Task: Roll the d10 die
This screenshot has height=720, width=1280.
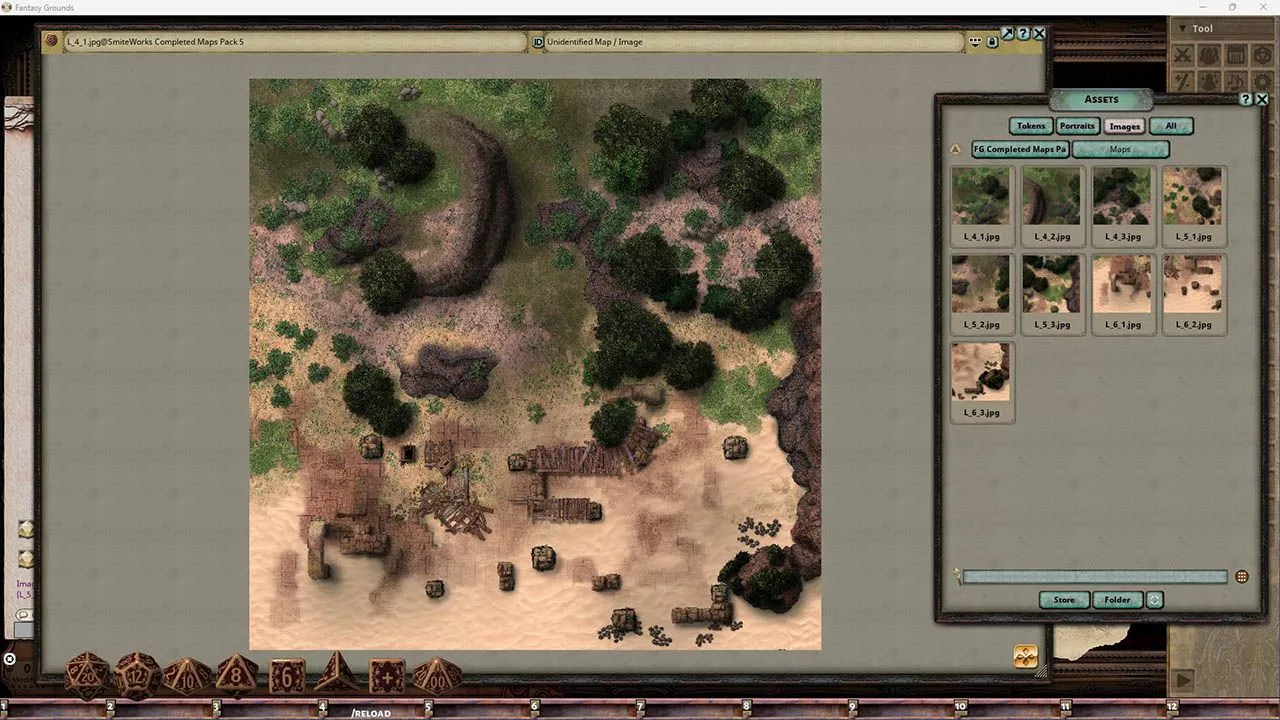Action: [187, 676]
